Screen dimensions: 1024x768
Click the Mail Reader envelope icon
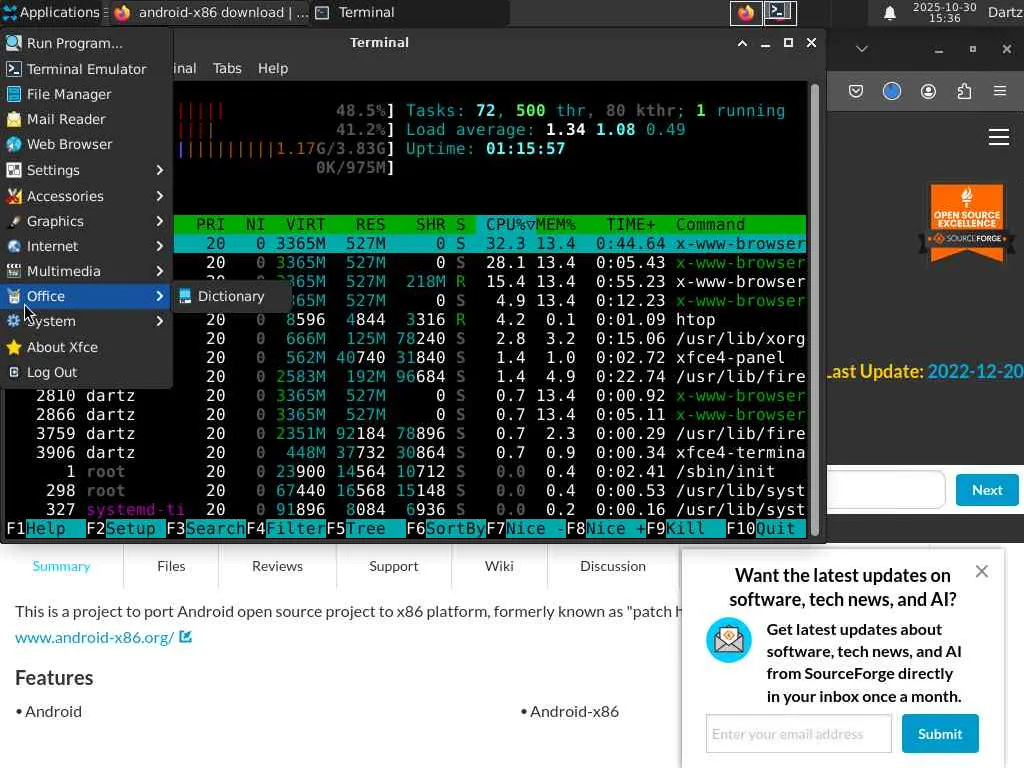coord(14,119)
